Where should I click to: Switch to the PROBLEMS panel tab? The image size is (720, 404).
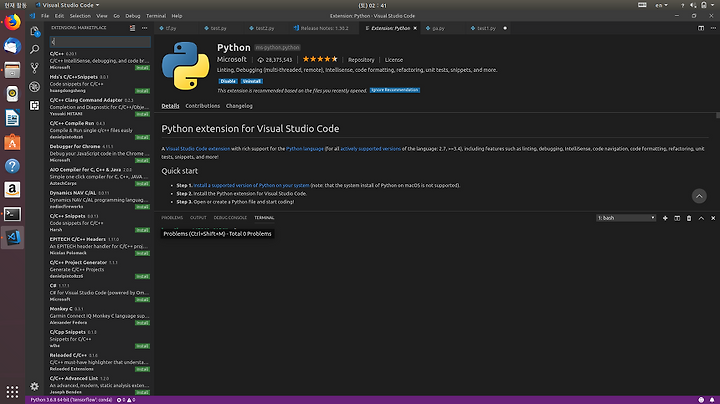coord(172,218)
